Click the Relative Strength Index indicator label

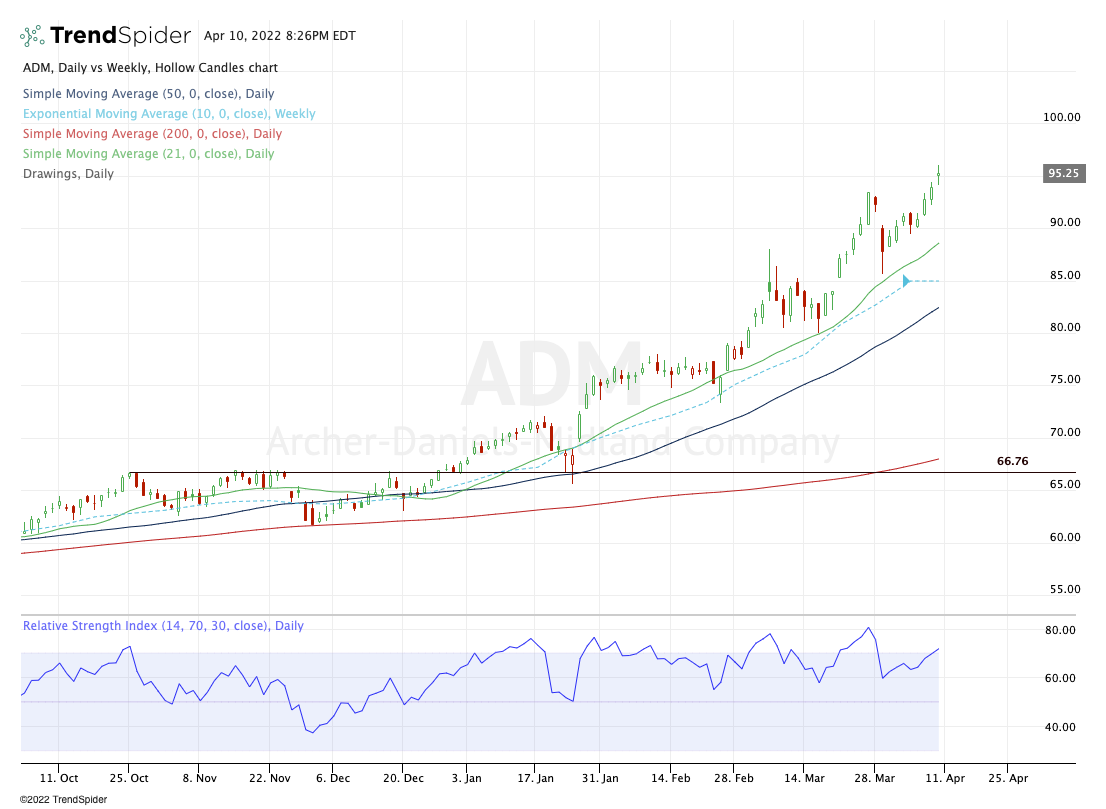point(163,626)
